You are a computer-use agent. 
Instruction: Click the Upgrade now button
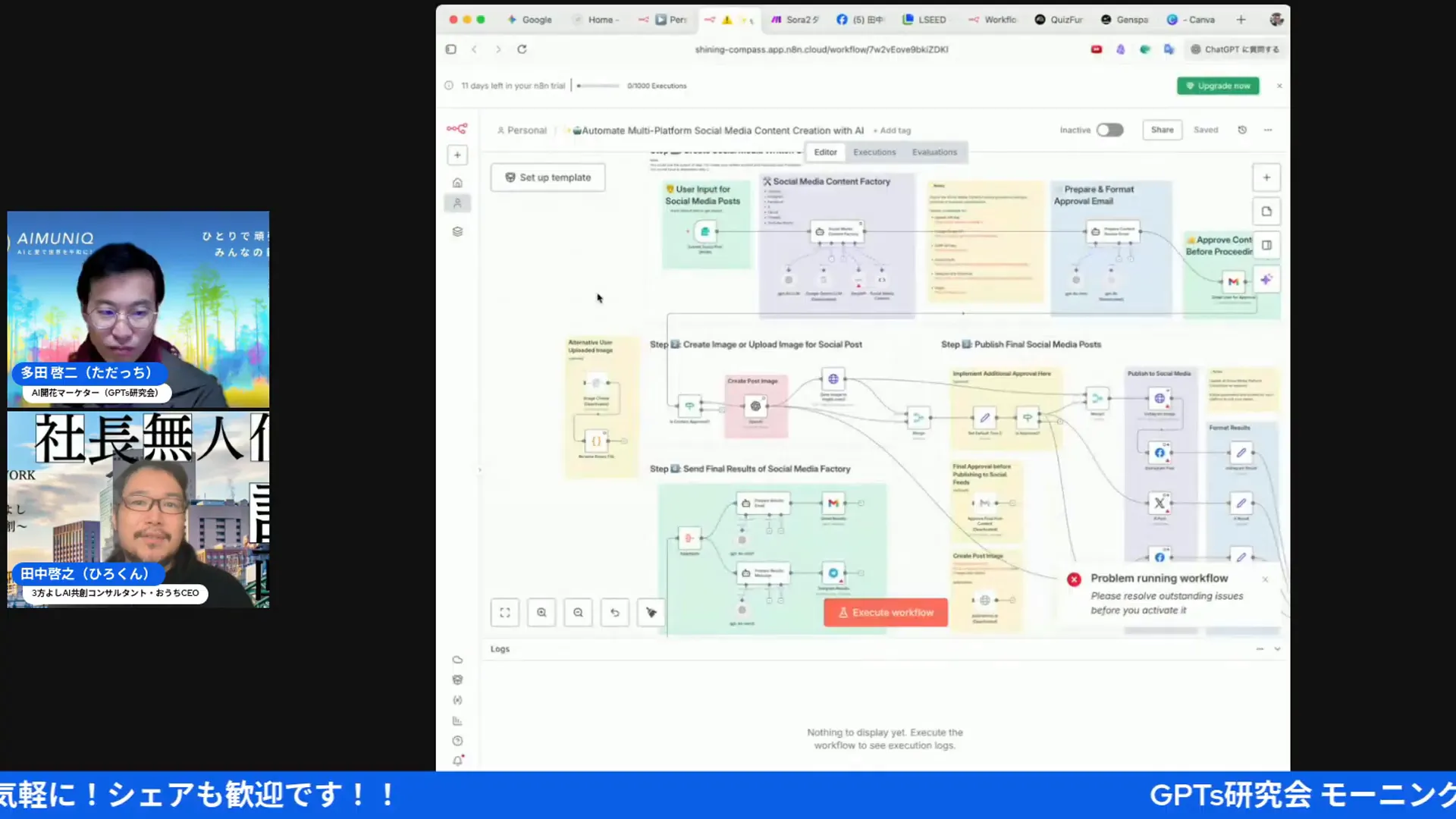(x=1218, y=86)
